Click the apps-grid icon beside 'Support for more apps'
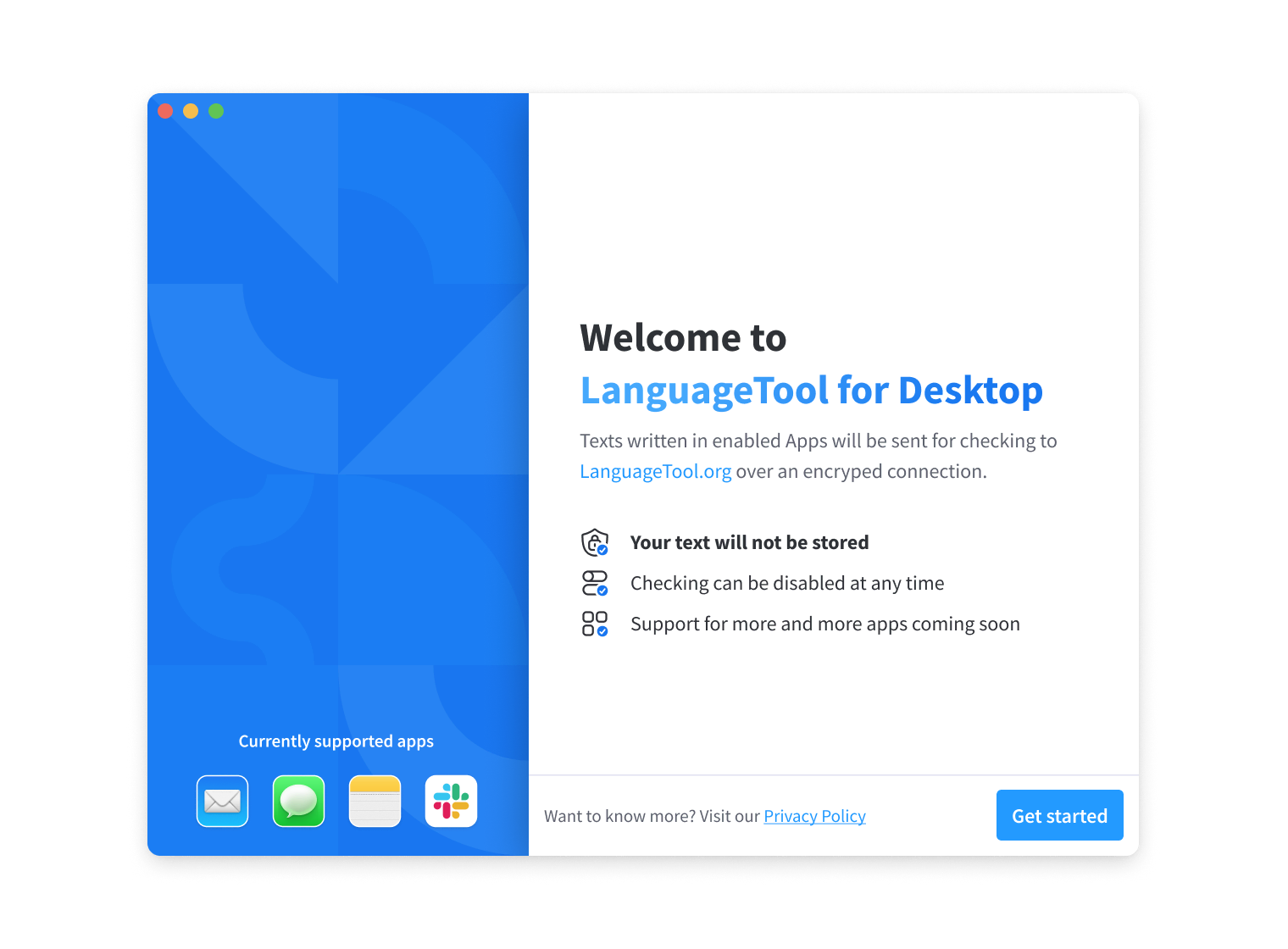1288x949 pixels. (594, 623)
